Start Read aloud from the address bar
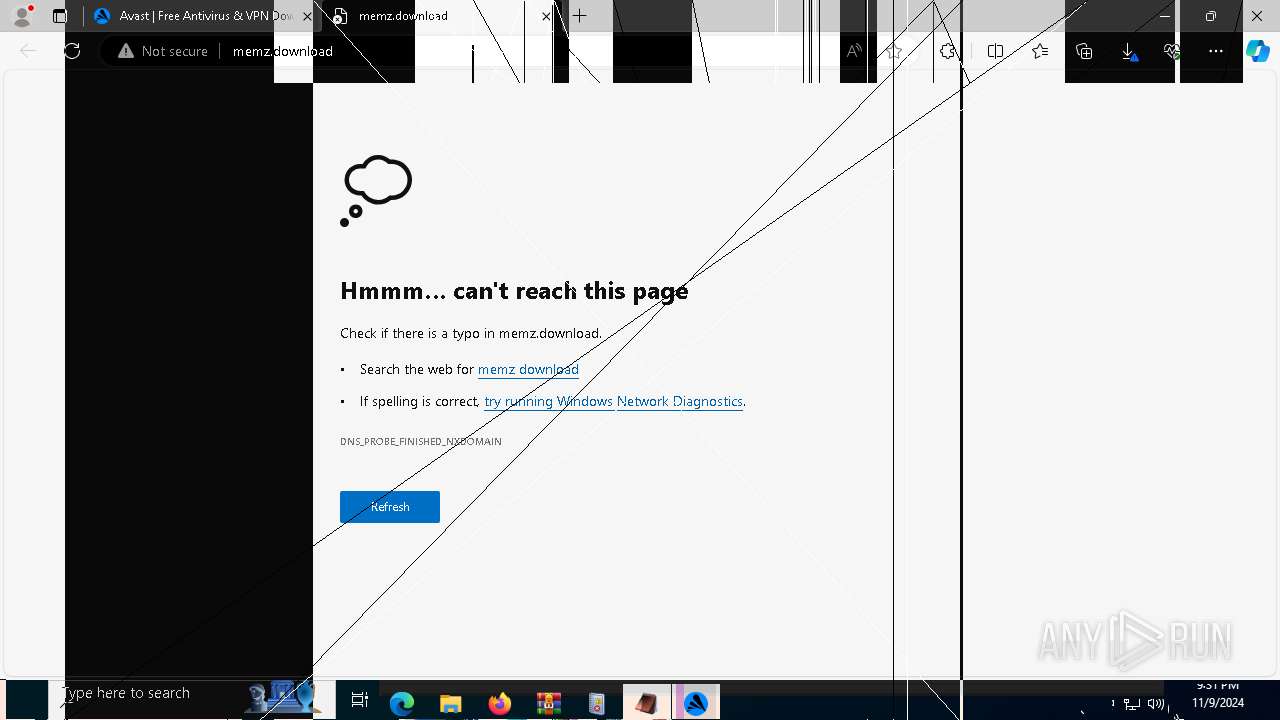This screenshot has height=720, width=1280. (854, 51)
